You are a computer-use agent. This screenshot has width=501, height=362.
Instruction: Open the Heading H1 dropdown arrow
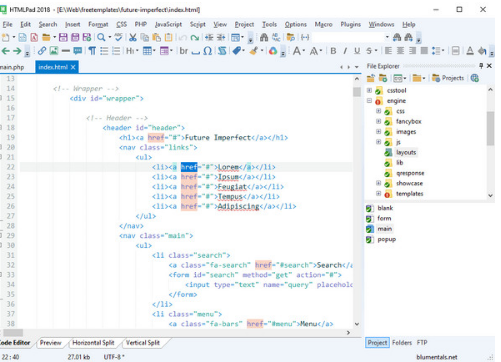137,51
